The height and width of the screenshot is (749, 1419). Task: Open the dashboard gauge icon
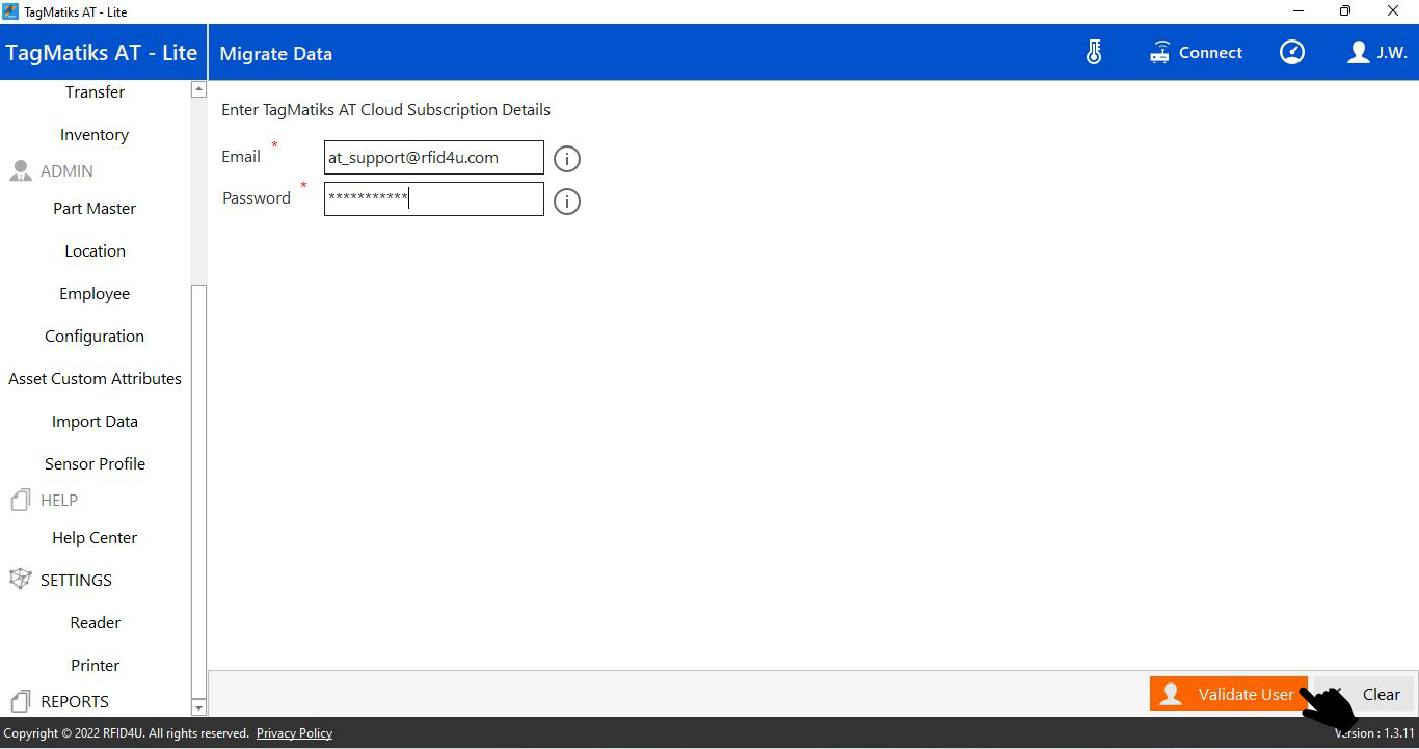coord(1292,53)
